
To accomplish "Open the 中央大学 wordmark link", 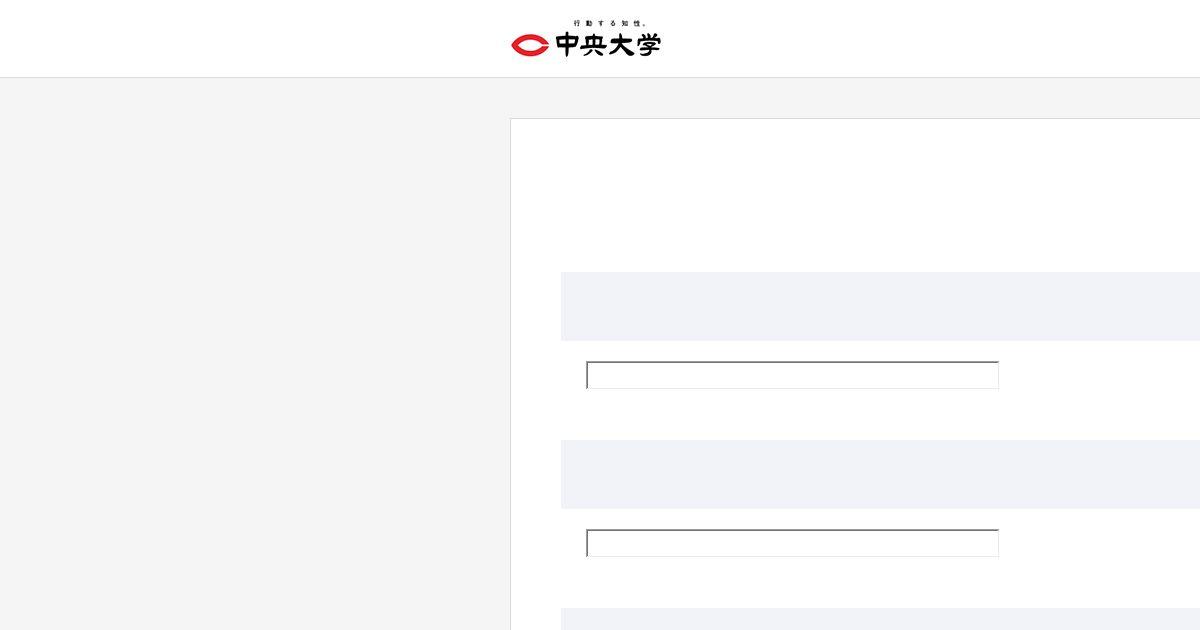I will point(608,45).
